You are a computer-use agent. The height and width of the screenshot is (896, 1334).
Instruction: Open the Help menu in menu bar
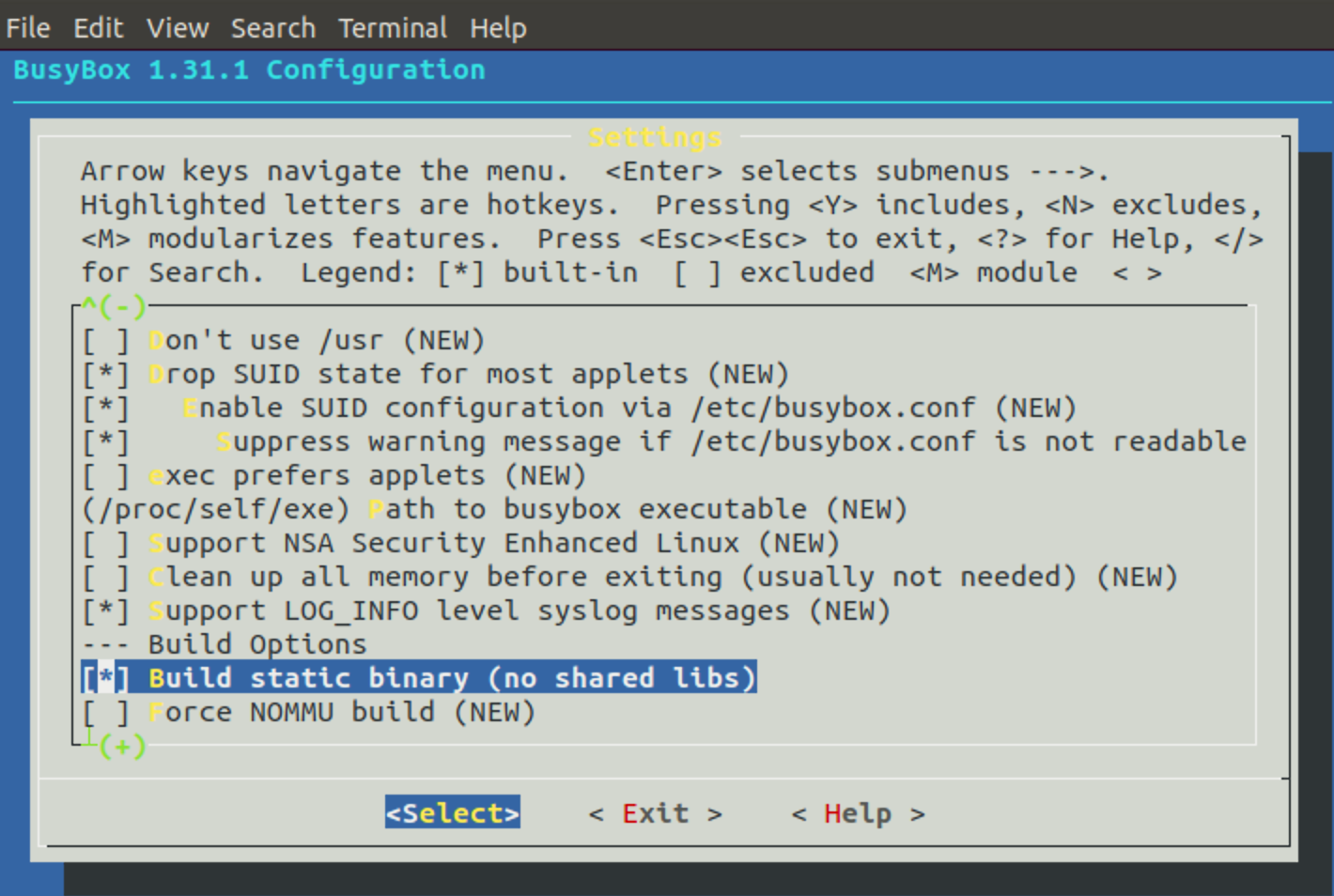[498, 28]
